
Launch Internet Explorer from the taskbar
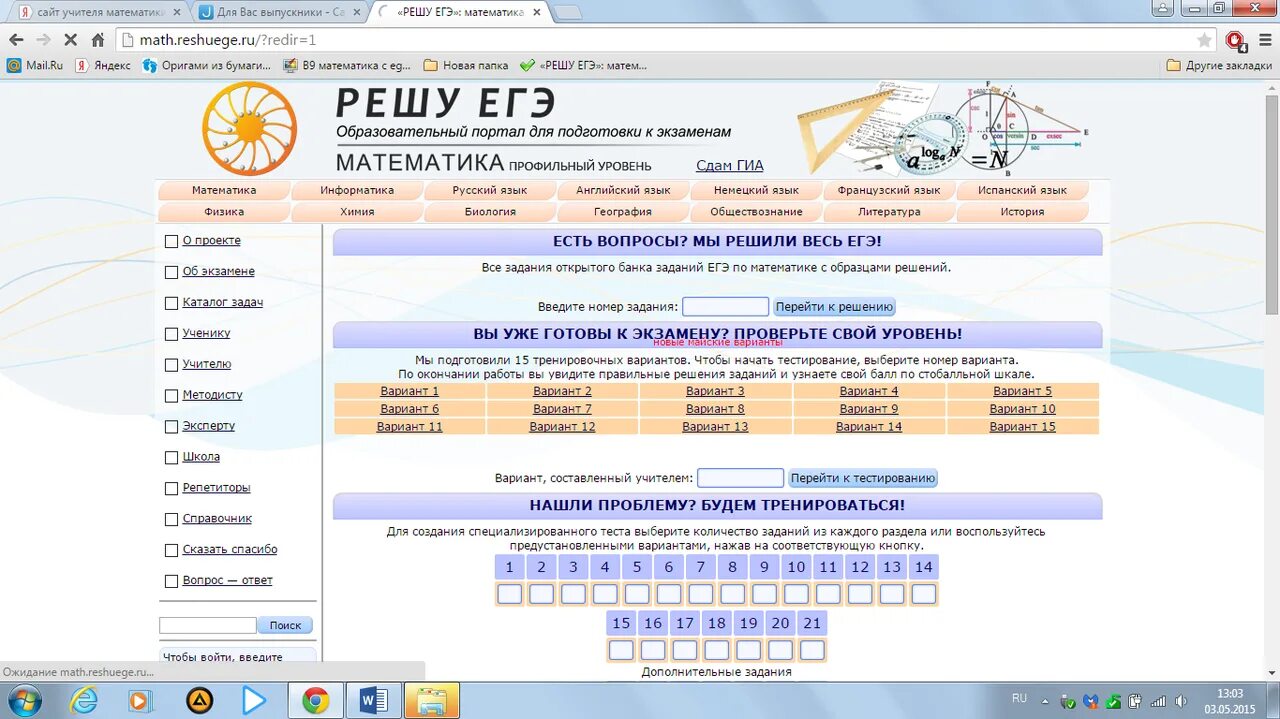84,700
